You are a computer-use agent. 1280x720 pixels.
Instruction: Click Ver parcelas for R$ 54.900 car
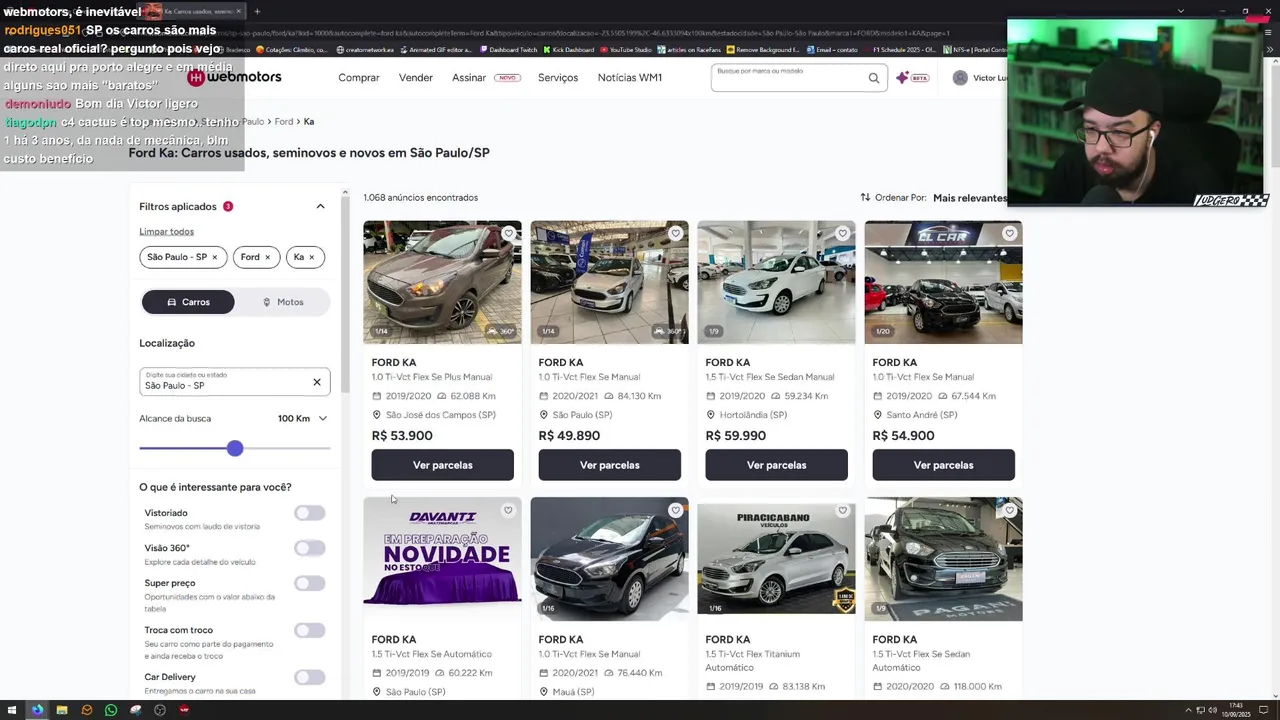click(x=944, y=465)
